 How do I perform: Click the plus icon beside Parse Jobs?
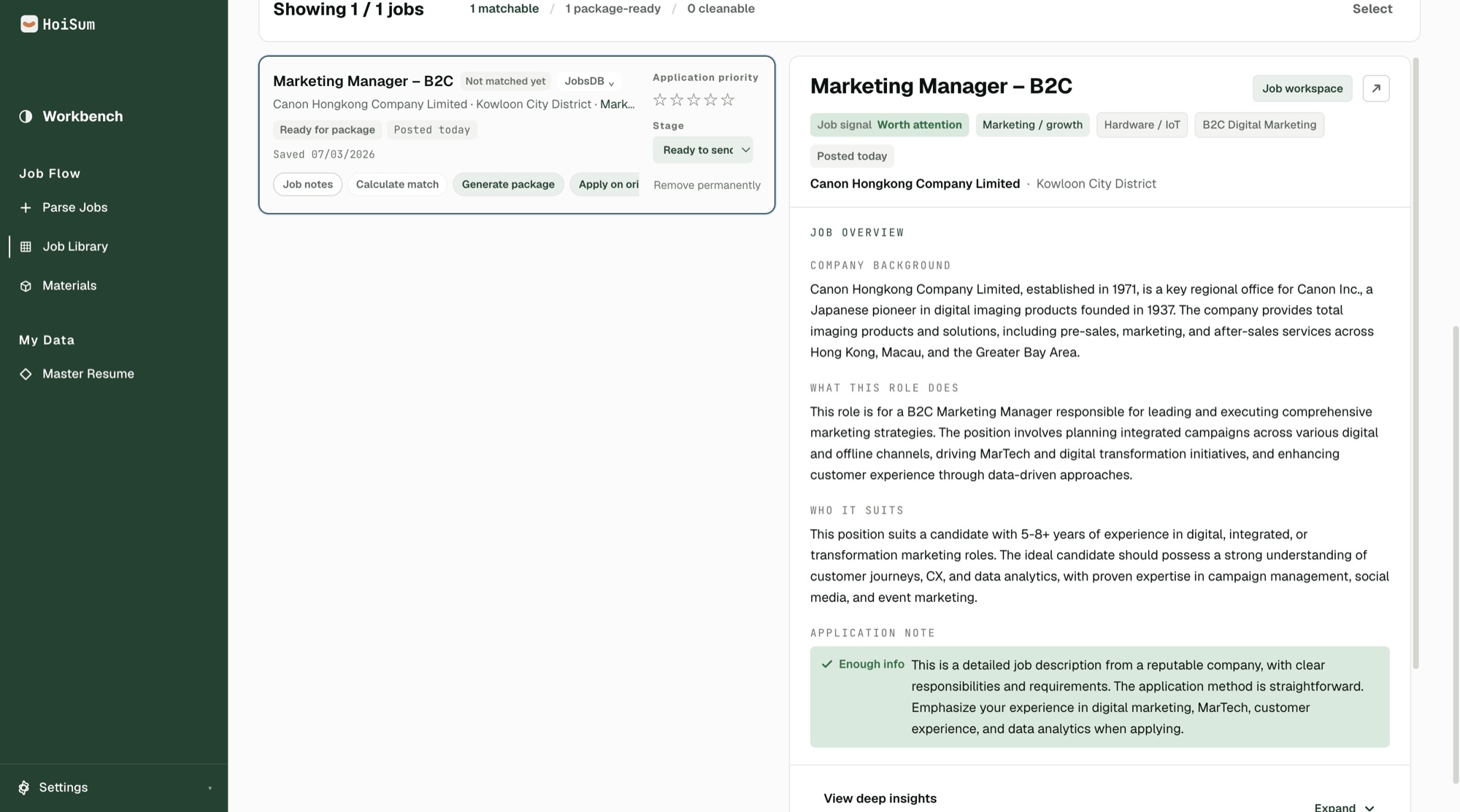[26, 208]
